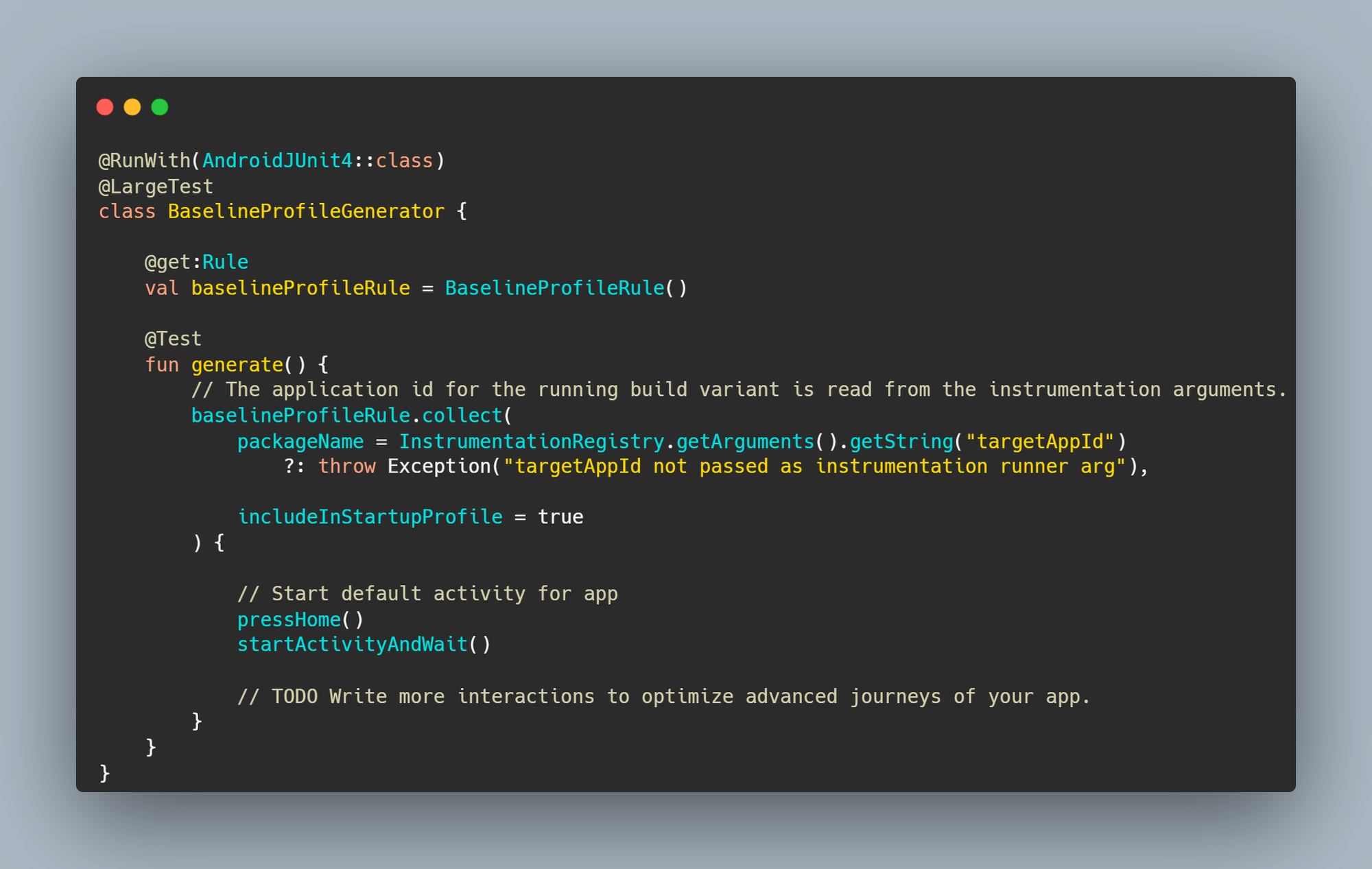Click the BaselineProfileGenerator class name
Screen dimensions: 1372x869
(306, 211)
